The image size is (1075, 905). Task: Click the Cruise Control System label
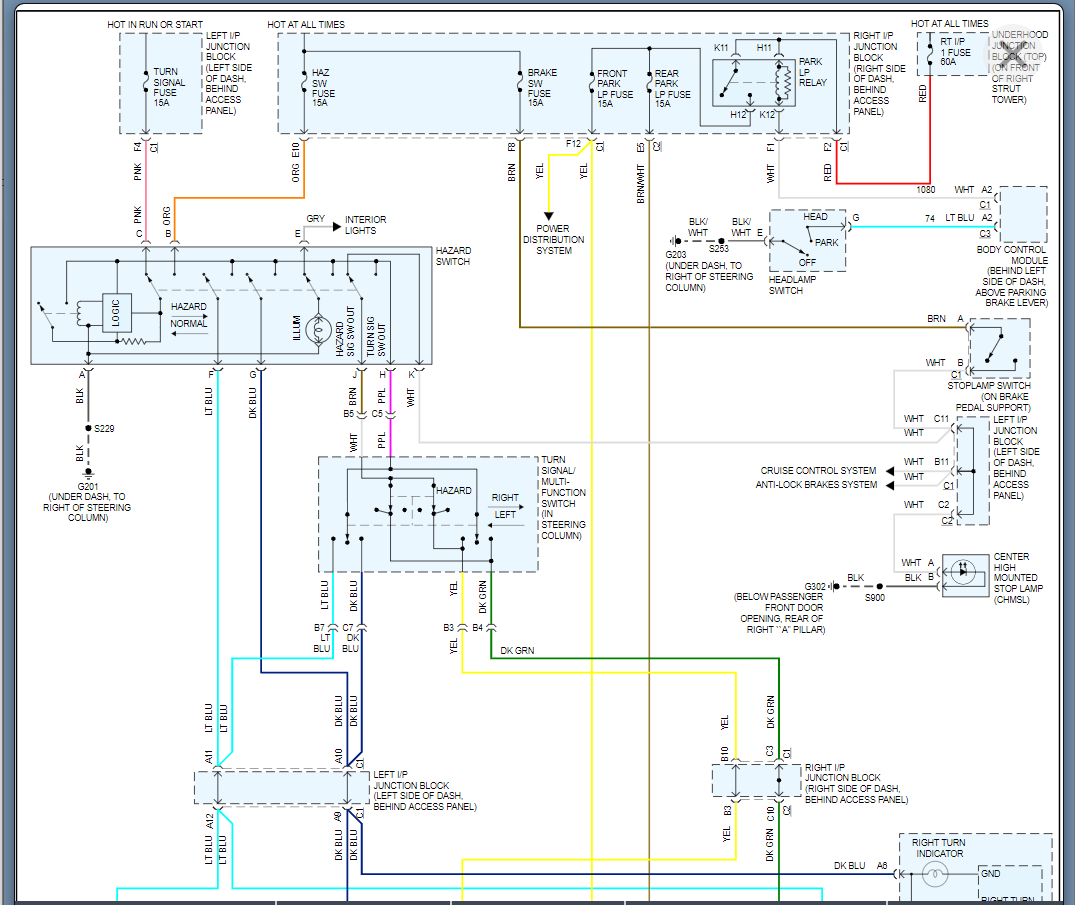coord(818,470)
